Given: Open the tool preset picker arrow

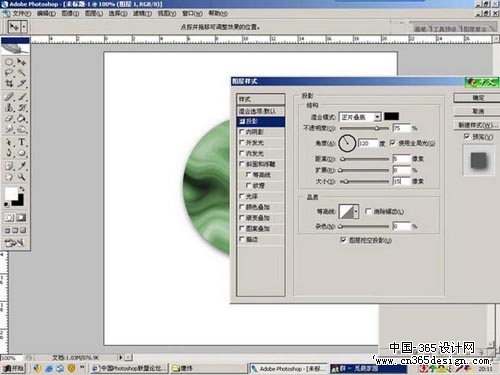Looking at the screenshot, I should (24, 27).
